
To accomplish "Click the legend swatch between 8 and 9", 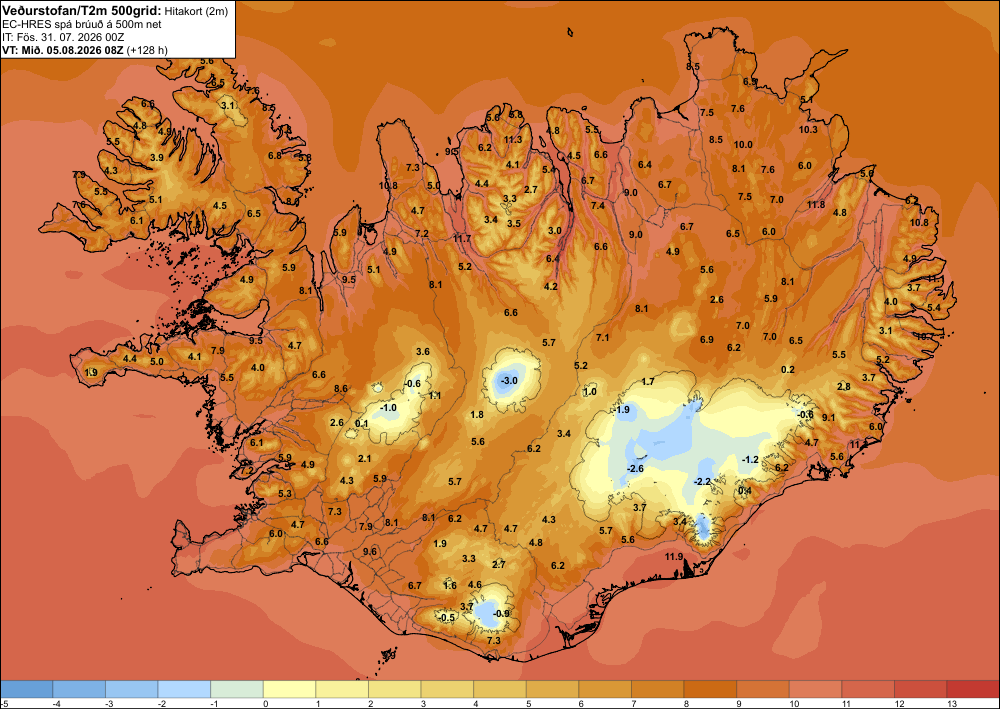I will [710, 689].
